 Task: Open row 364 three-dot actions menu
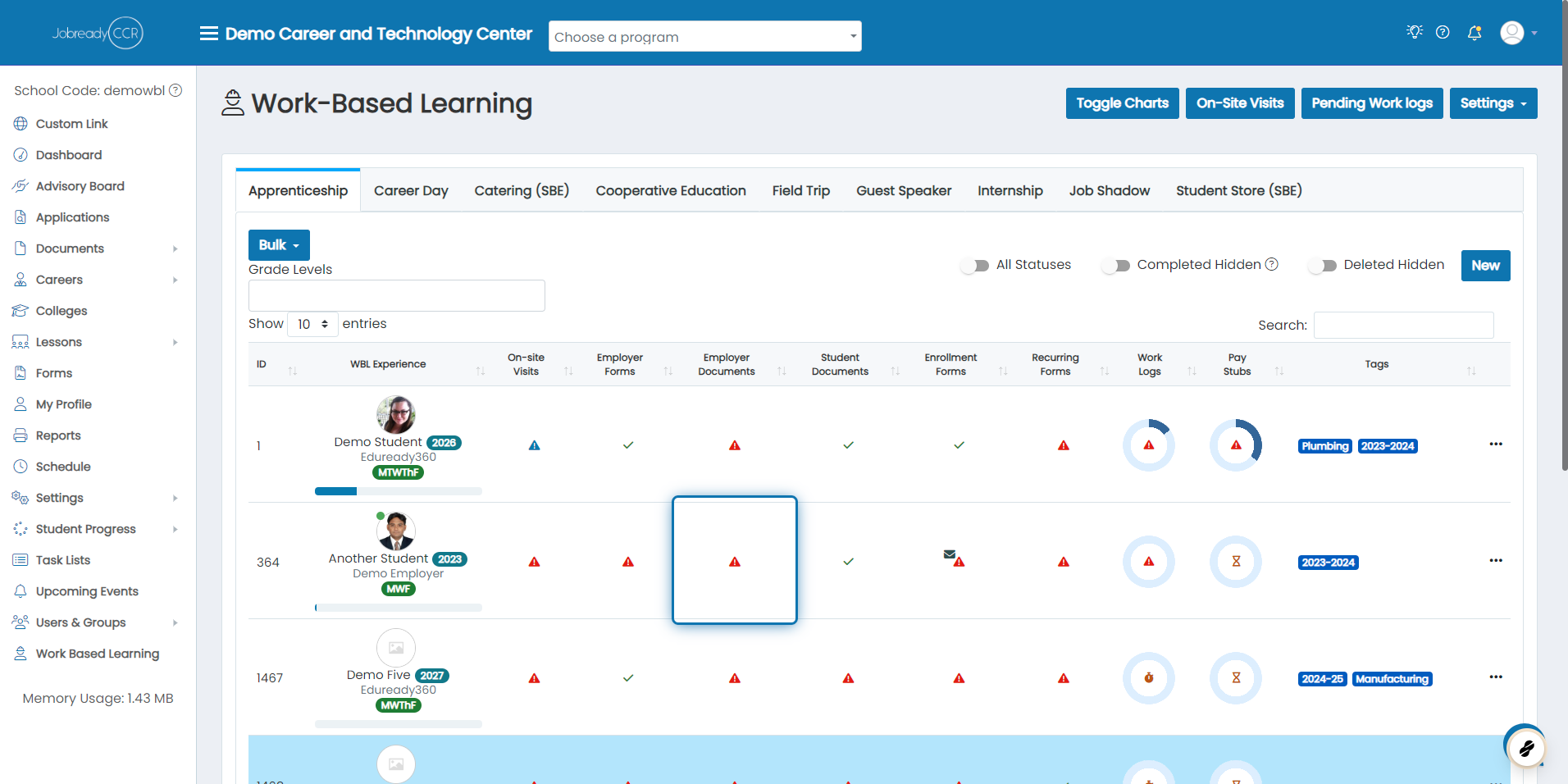click(1496, 560)
